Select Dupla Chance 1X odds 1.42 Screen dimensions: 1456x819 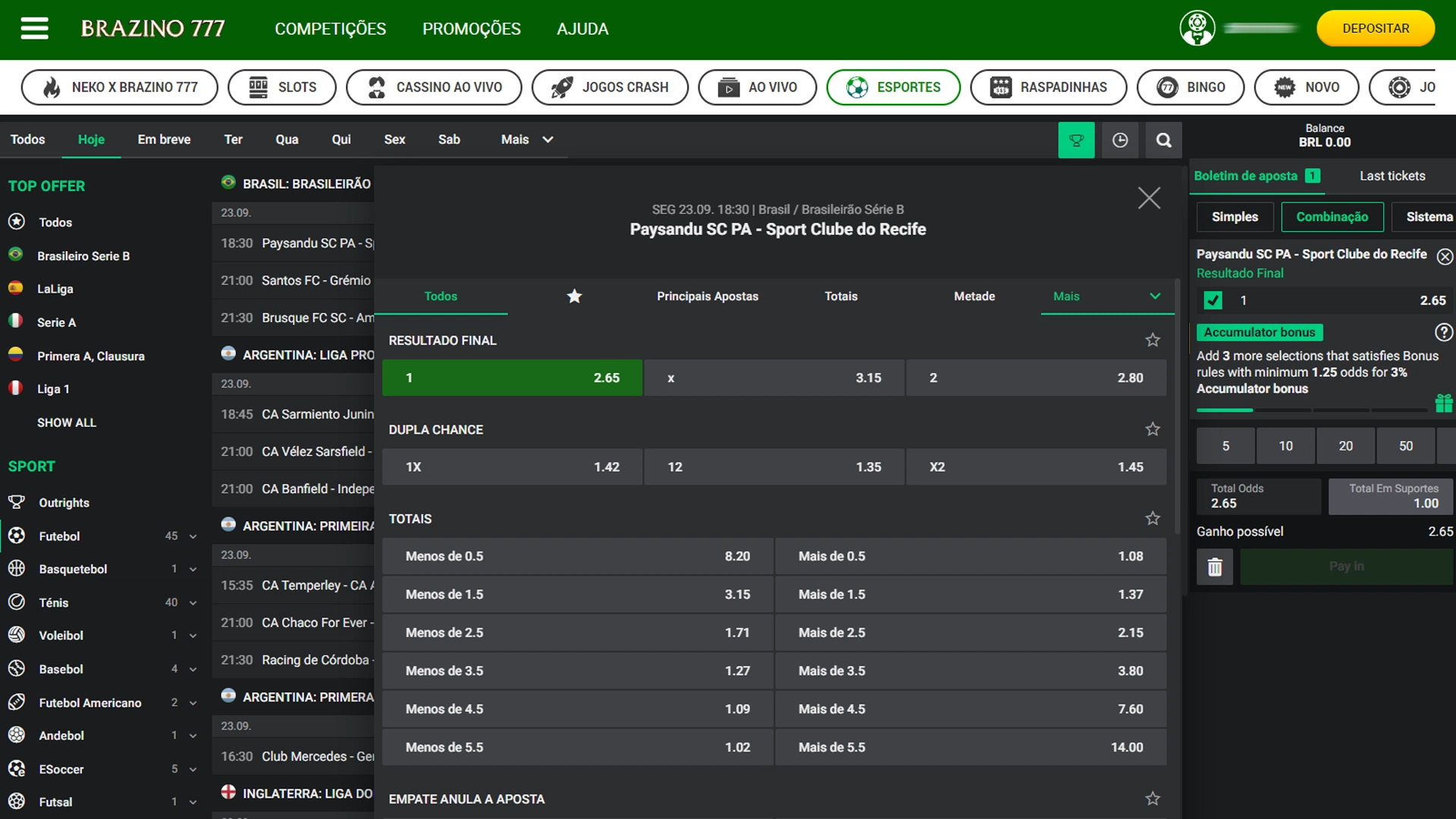[x=512, y=467]
